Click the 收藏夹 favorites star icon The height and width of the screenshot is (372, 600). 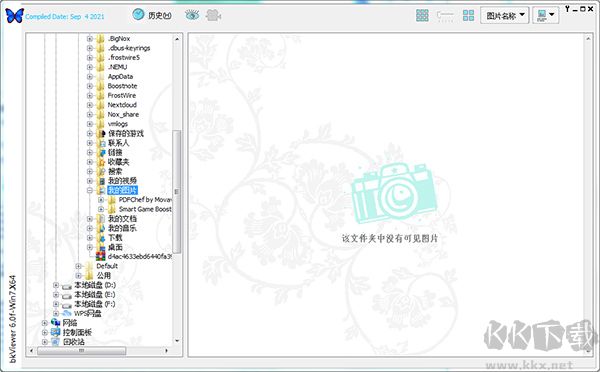click(101, 162)
